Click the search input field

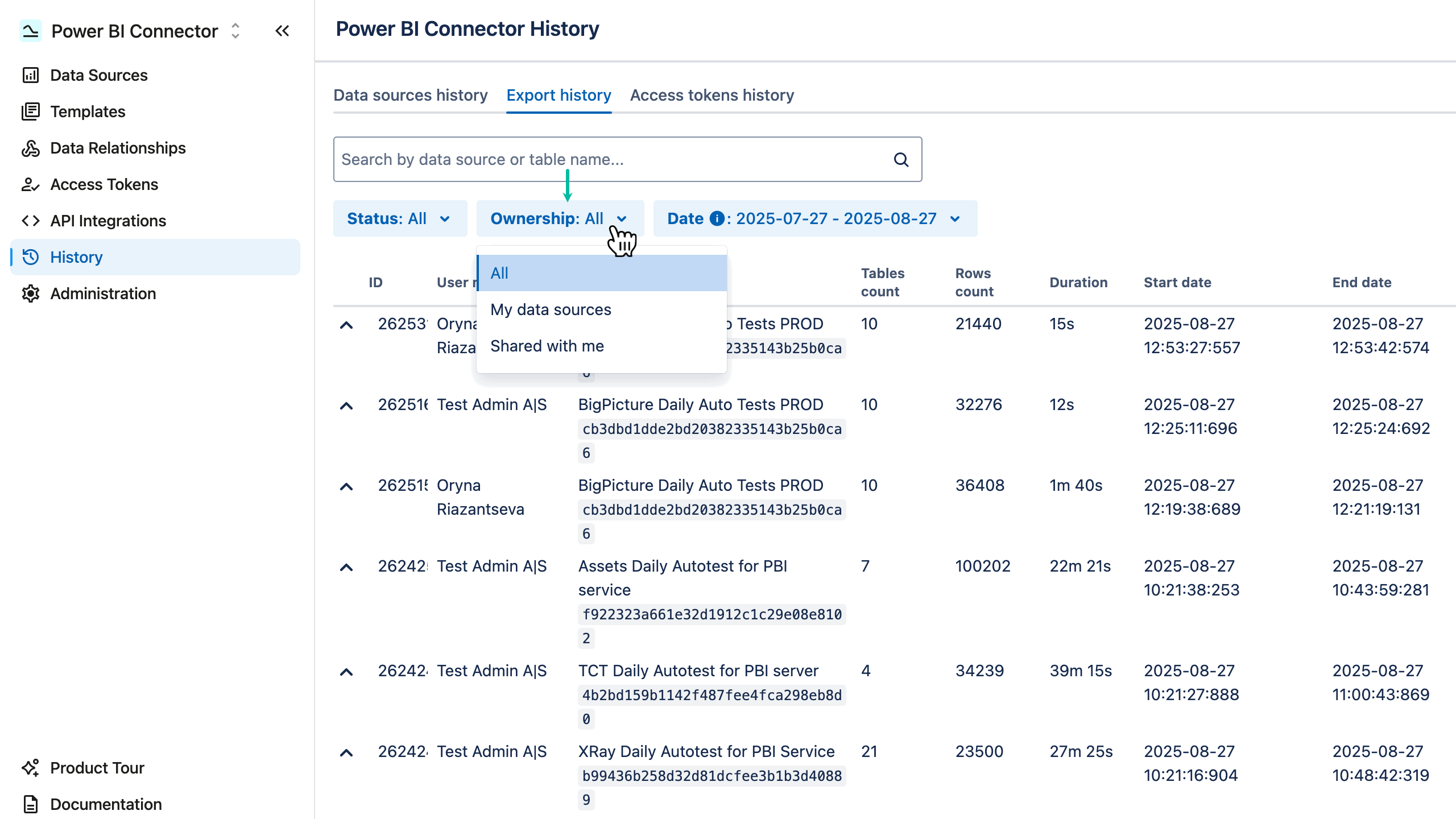pos(569,159)
